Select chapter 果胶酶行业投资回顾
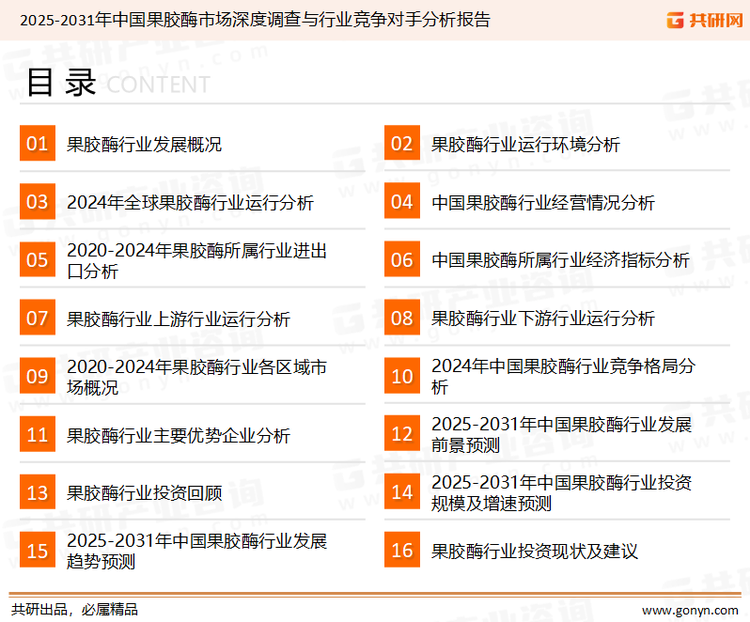 (x=144, y=493)
